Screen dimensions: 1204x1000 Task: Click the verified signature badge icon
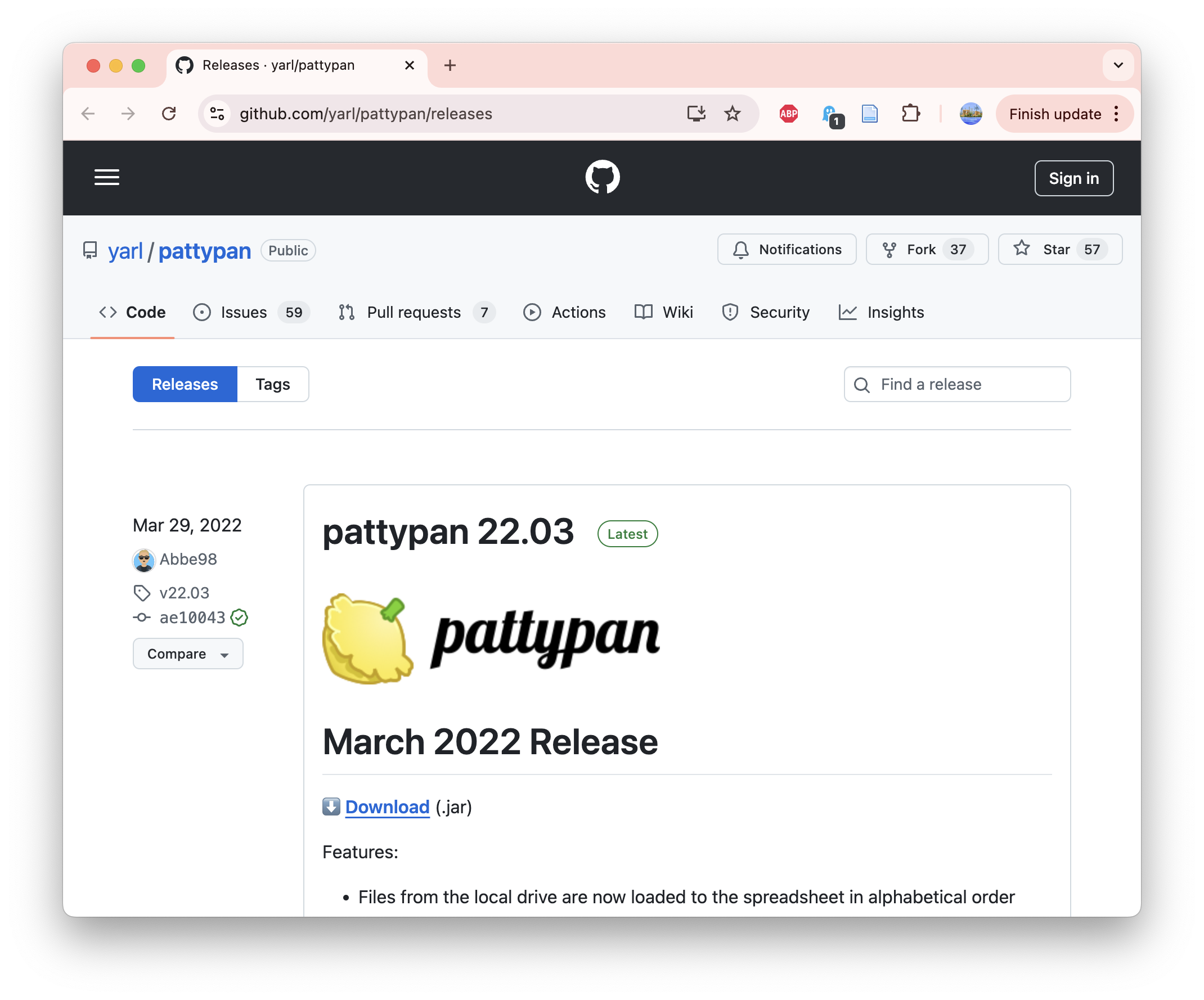(x=239, y=617)
